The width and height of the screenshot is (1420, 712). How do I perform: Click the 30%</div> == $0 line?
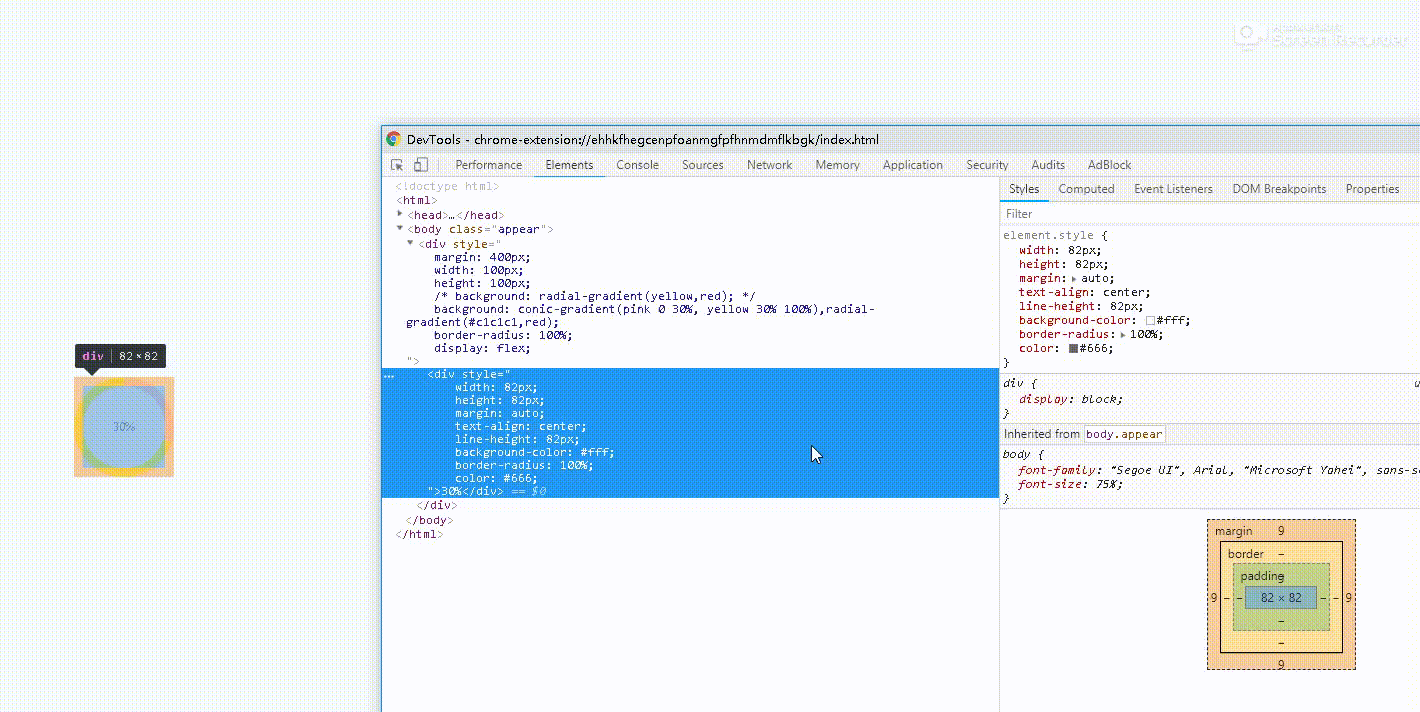(x=488, y=491)
